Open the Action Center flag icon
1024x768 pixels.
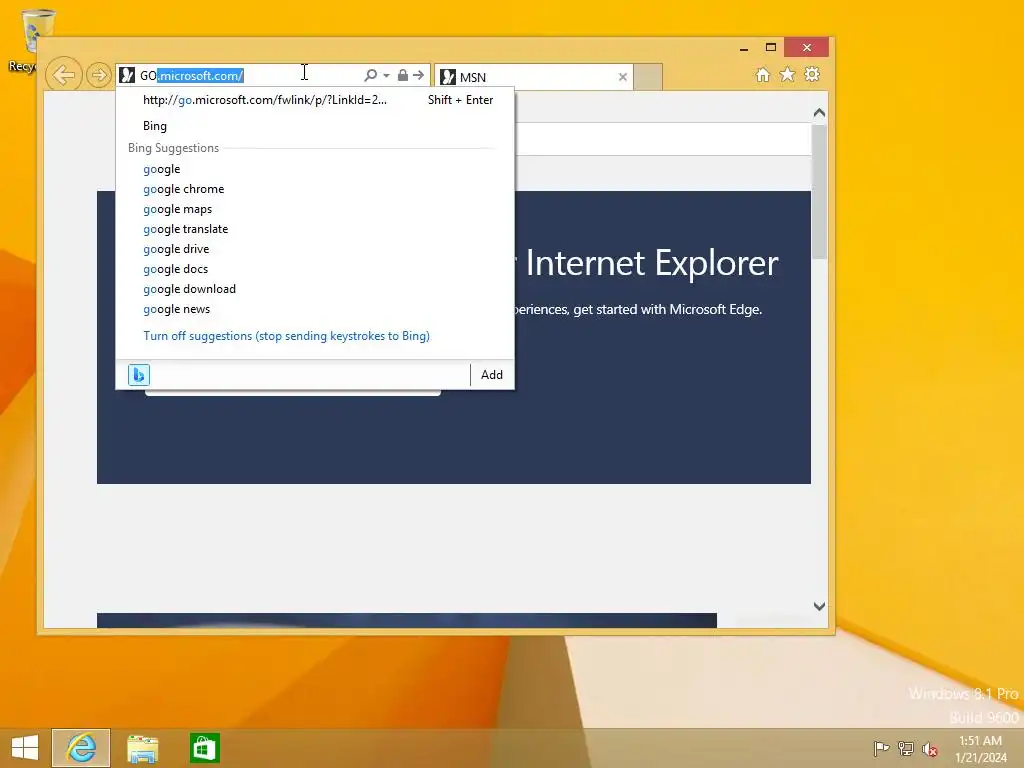(881, 748)
